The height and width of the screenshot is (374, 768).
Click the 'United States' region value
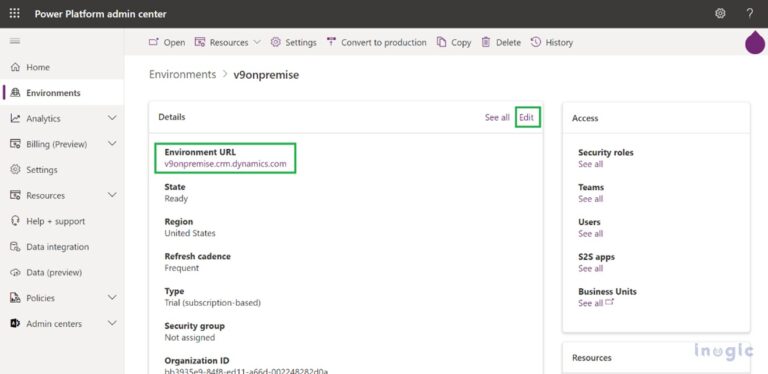coord(190,233)
